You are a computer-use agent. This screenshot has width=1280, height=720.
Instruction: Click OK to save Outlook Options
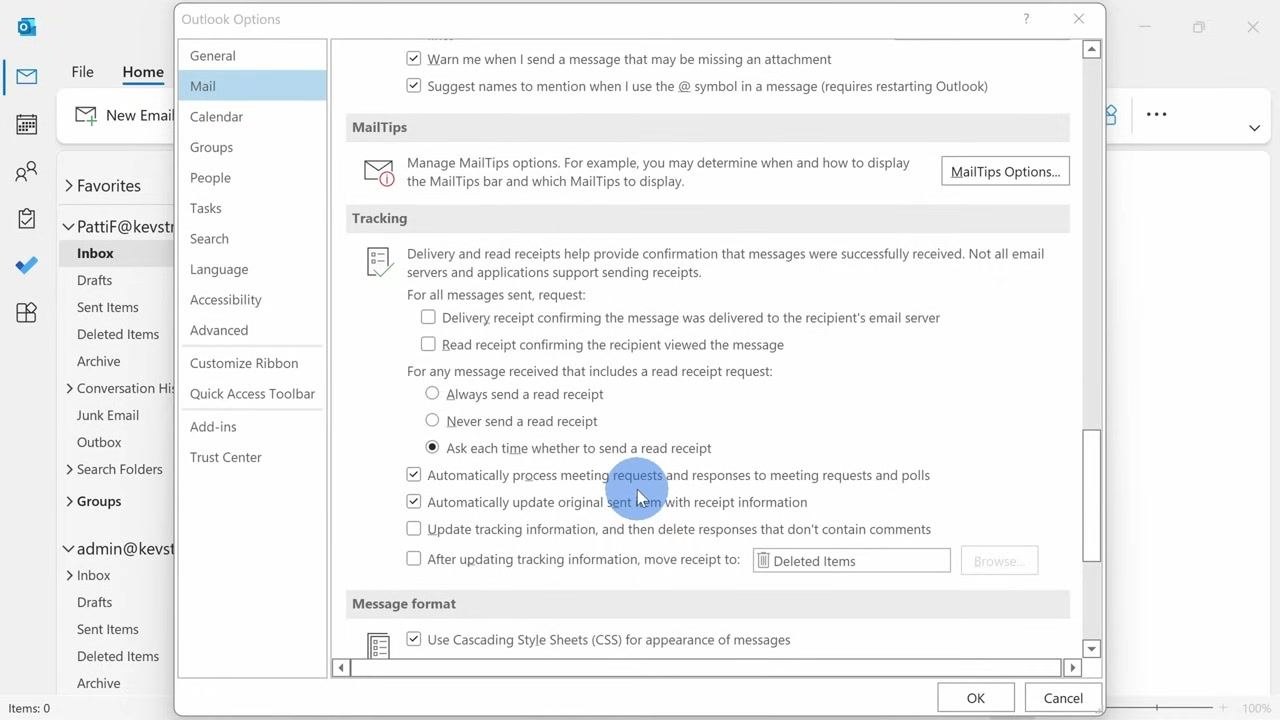[x=976, y=698]
